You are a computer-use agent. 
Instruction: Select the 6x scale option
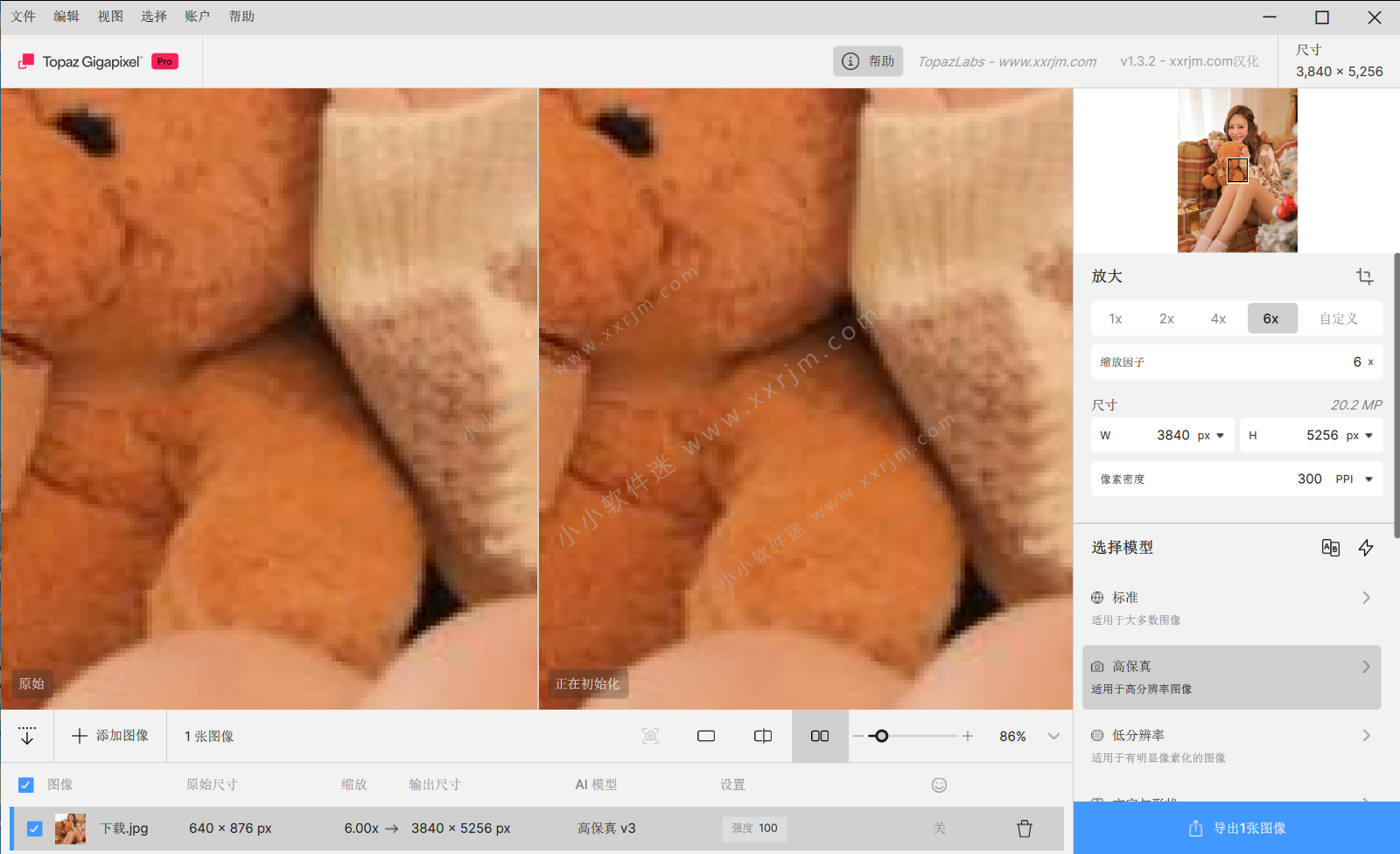pos(1272,318)
